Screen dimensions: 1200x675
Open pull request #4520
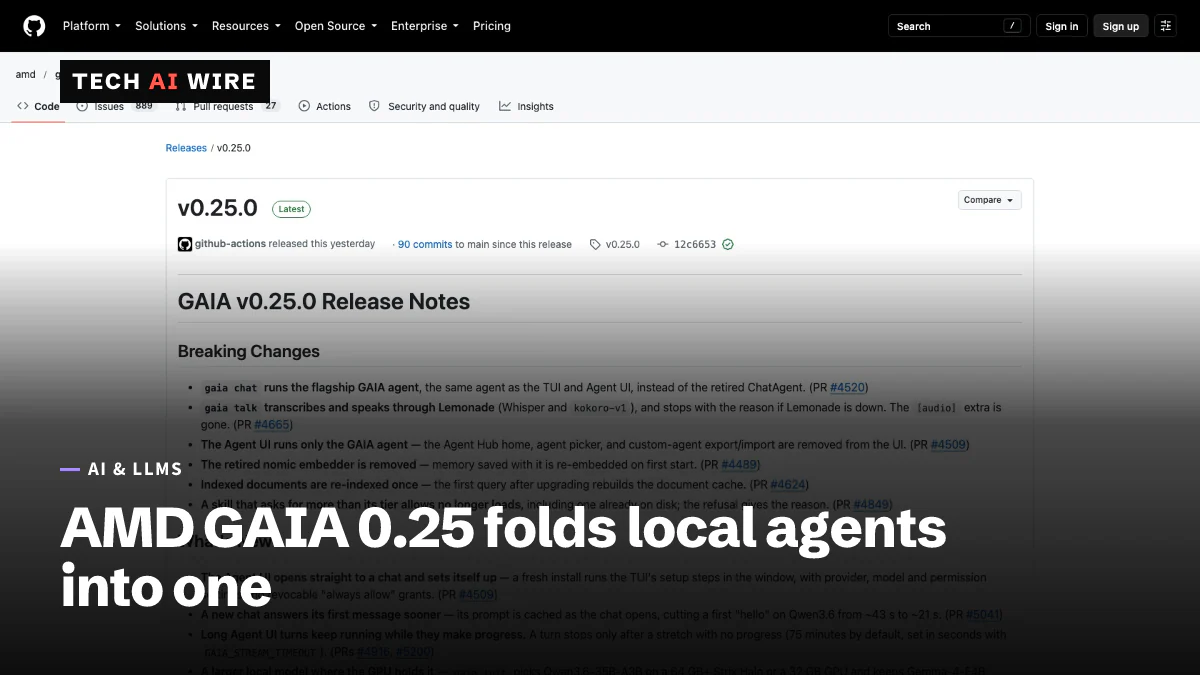click(848, 387)
